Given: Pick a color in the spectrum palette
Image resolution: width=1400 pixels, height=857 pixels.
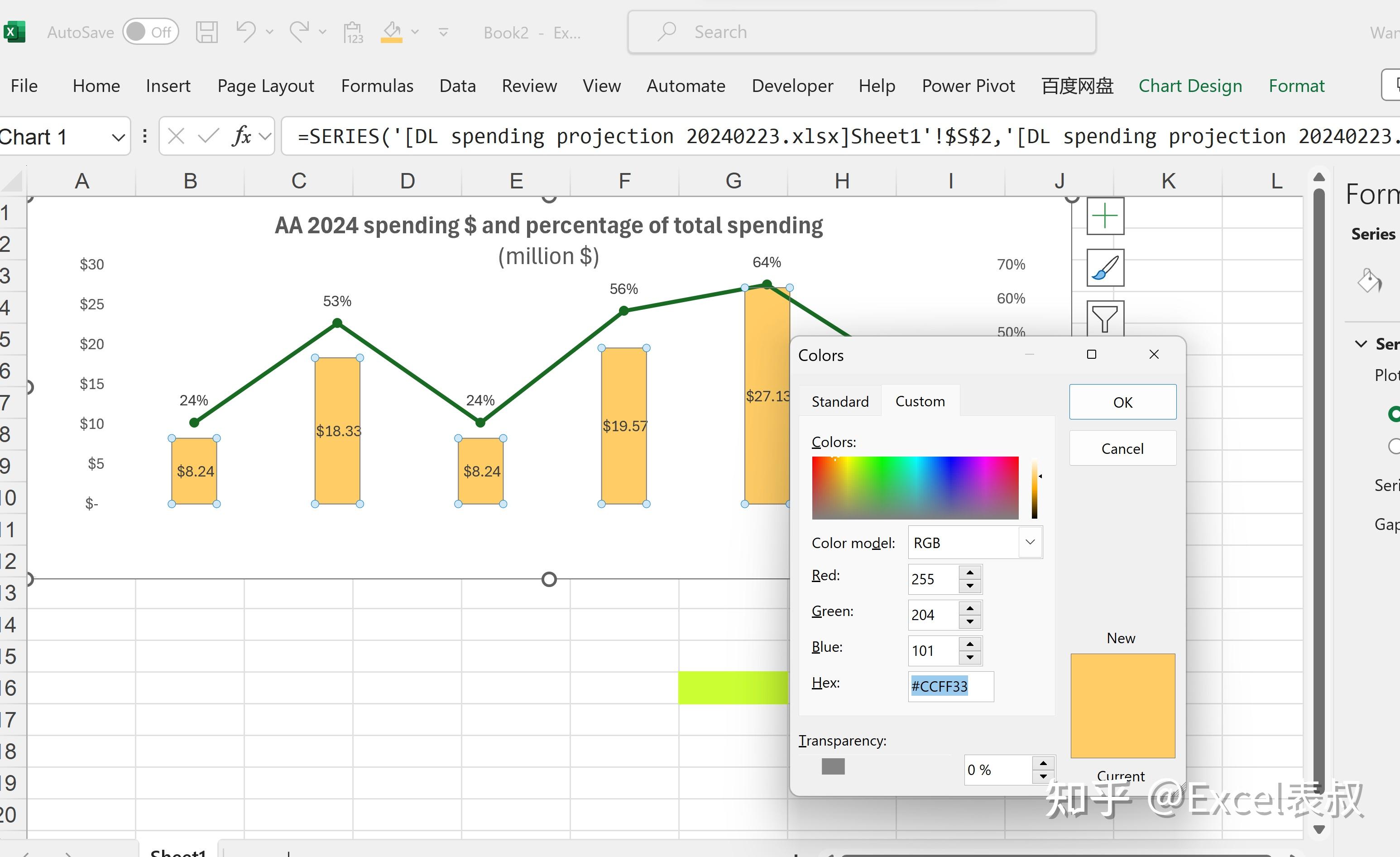Looking at the screenshot, I should tap(916, 487).
